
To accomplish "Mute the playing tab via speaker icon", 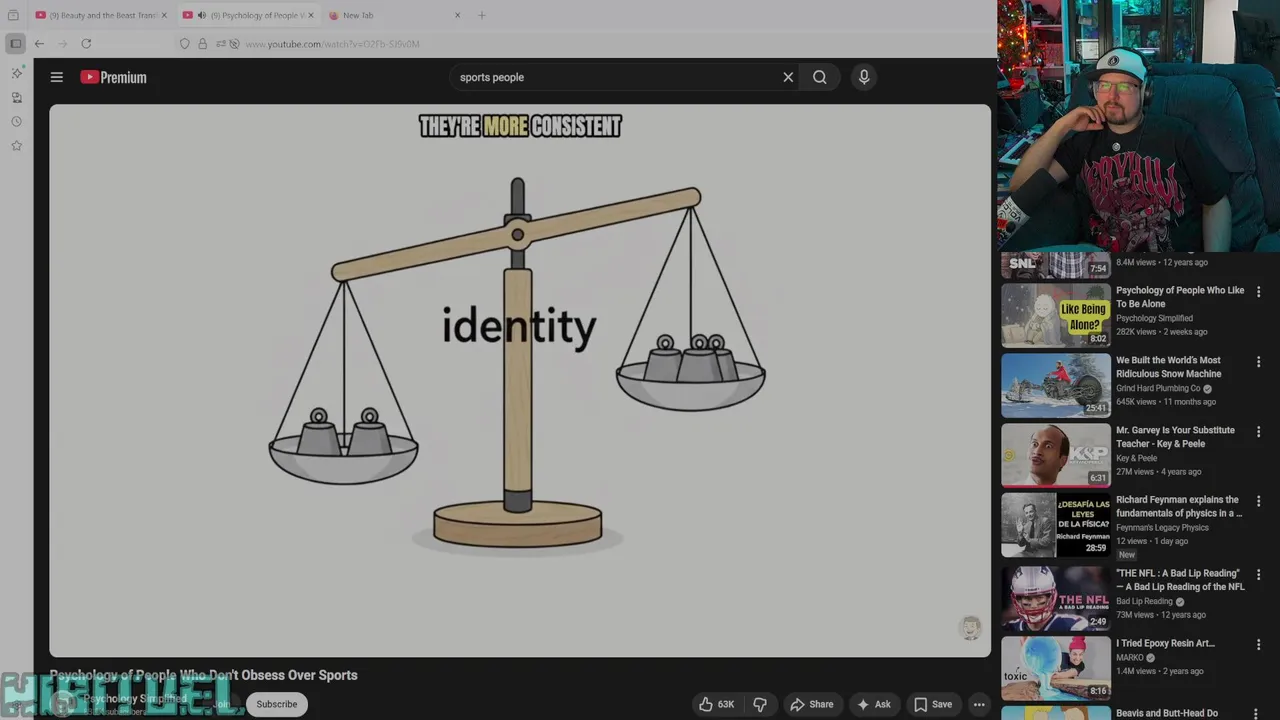I will (202, 15).
